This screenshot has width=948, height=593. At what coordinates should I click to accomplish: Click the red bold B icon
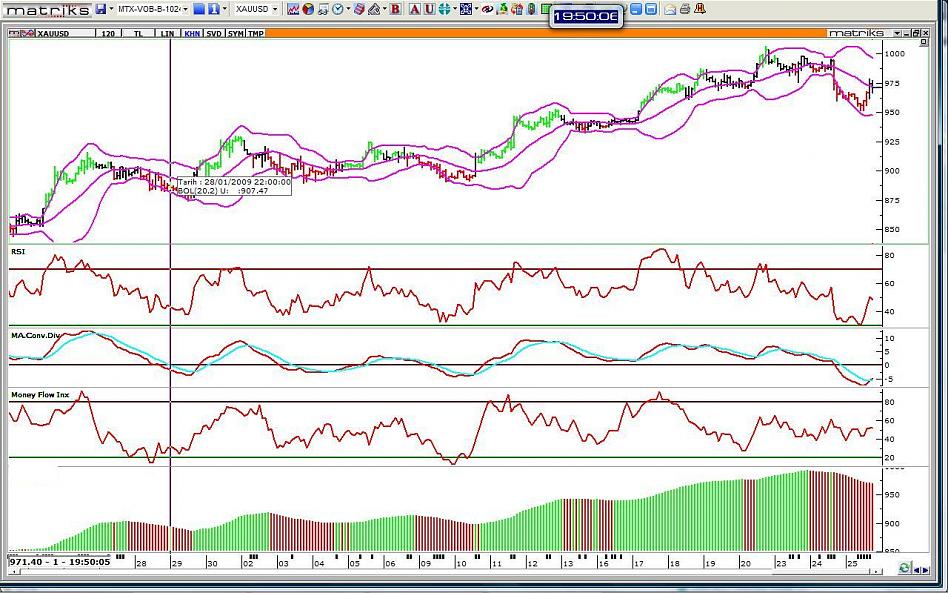point(396,9)
